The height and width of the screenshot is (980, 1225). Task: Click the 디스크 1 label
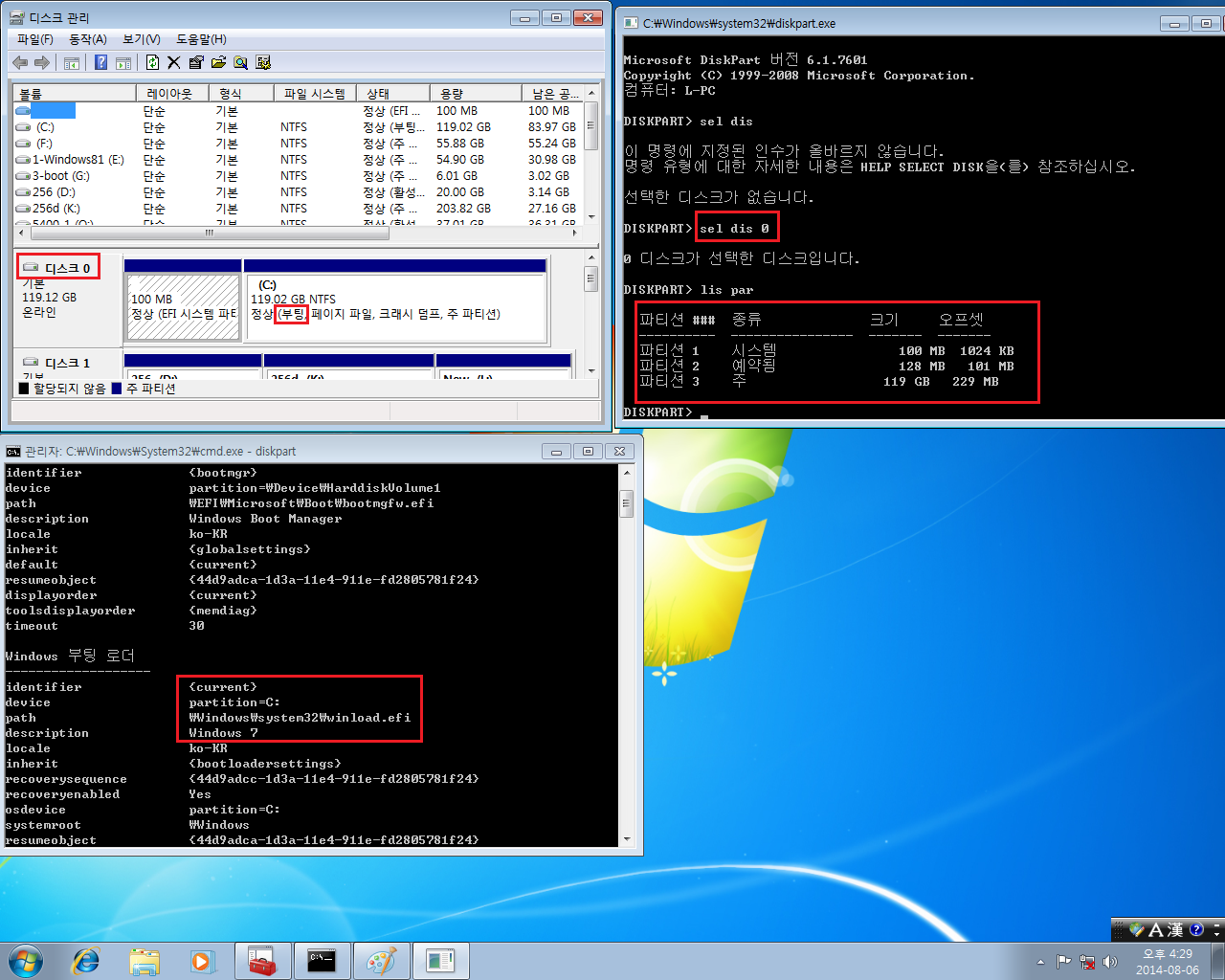tap(68, 363)
